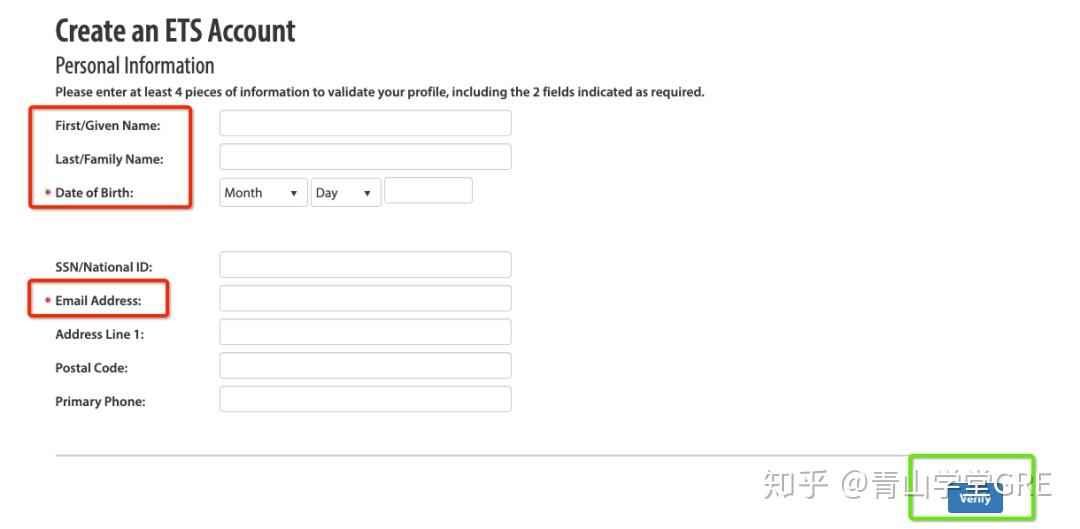Click the Email Address input box
Screen dimensions: 1080x529
click(x=365, y=299)
